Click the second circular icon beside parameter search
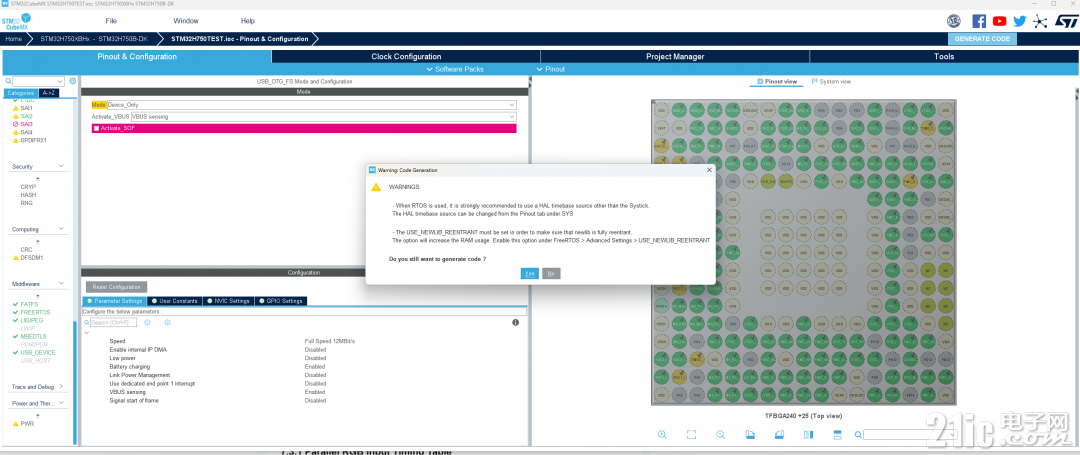This screenshot has height=455, width=1080. [167, 322]
